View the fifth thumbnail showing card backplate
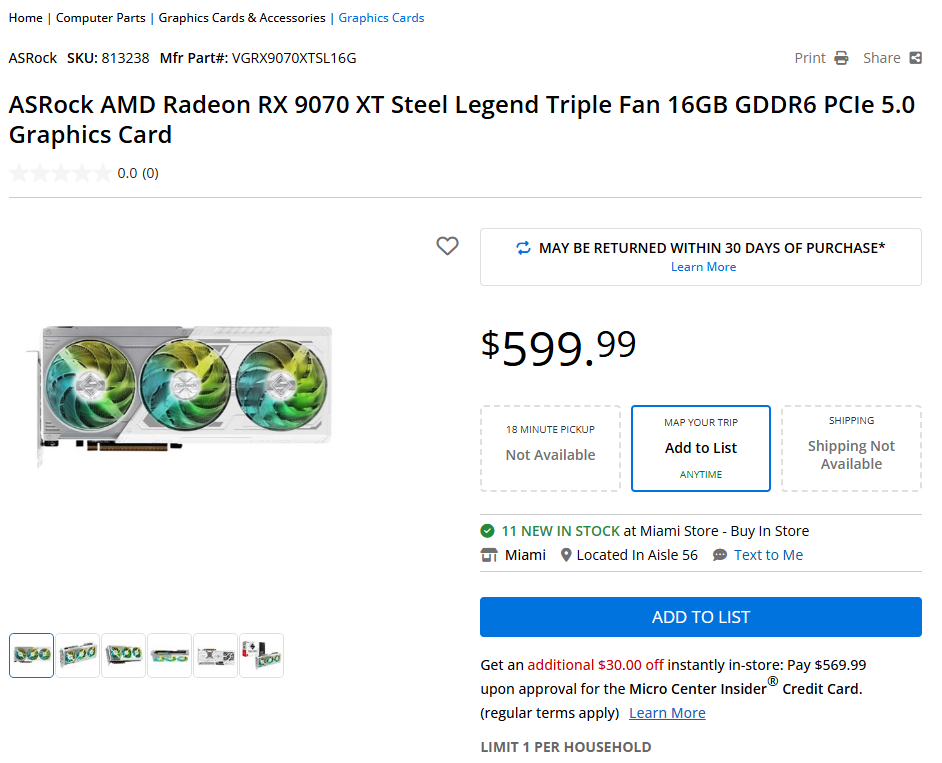Screen dimensions: 942x763 pos(215,656)
